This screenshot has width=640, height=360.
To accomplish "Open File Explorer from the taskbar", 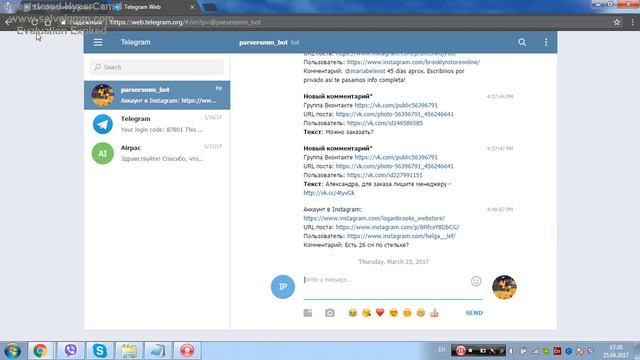I will coord(129,351).
